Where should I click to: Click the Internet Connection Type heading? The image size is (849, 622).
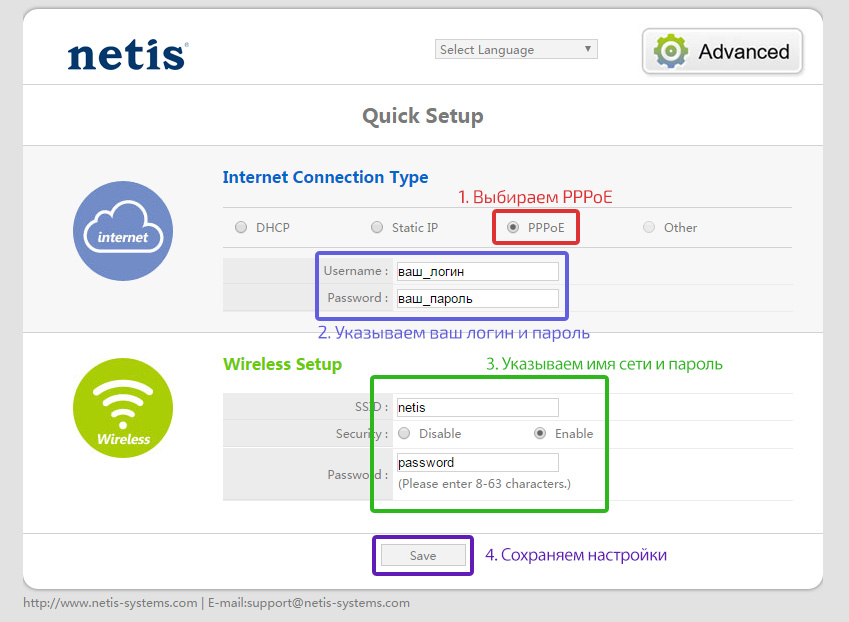[x=325, y=178]
